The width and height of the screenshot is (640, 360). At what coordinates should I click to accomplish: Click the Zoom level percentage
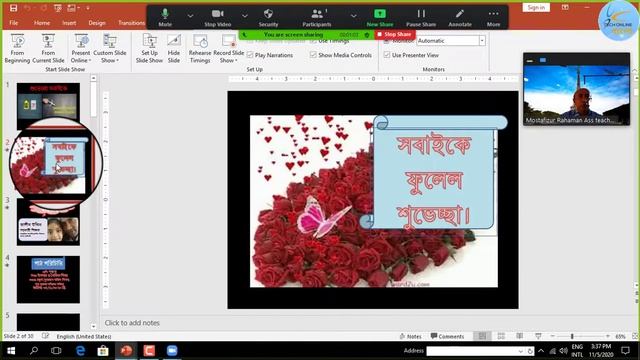pos(620,336)
